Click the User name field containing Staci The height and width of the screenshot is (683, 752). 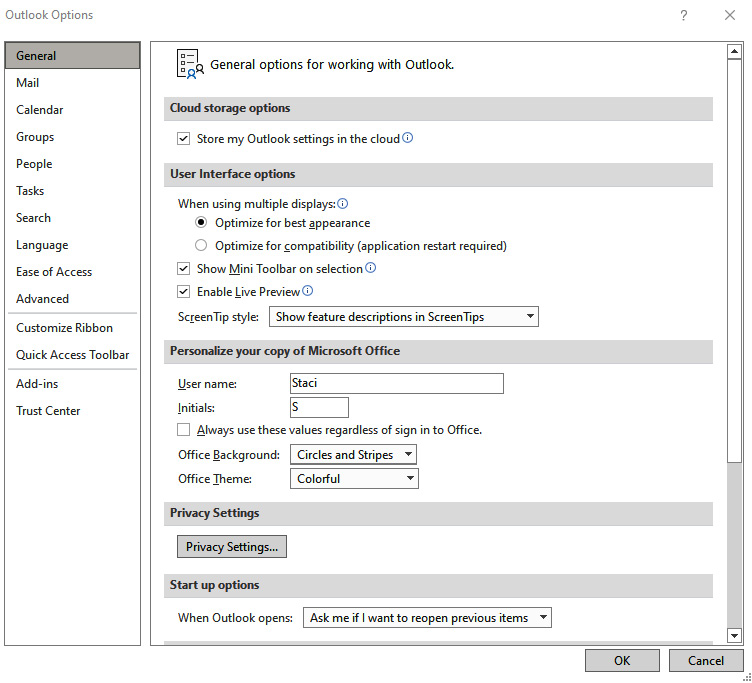(x=397, y=383)
